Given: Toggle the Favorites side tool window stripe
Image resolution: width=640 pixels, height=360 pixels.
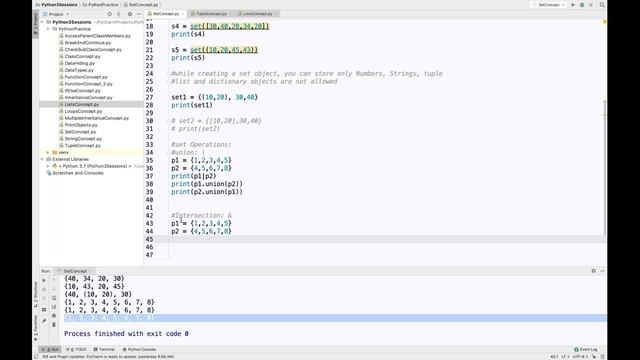Looking at the screenshot, I should pyautogui.click(x=36, y=328).
